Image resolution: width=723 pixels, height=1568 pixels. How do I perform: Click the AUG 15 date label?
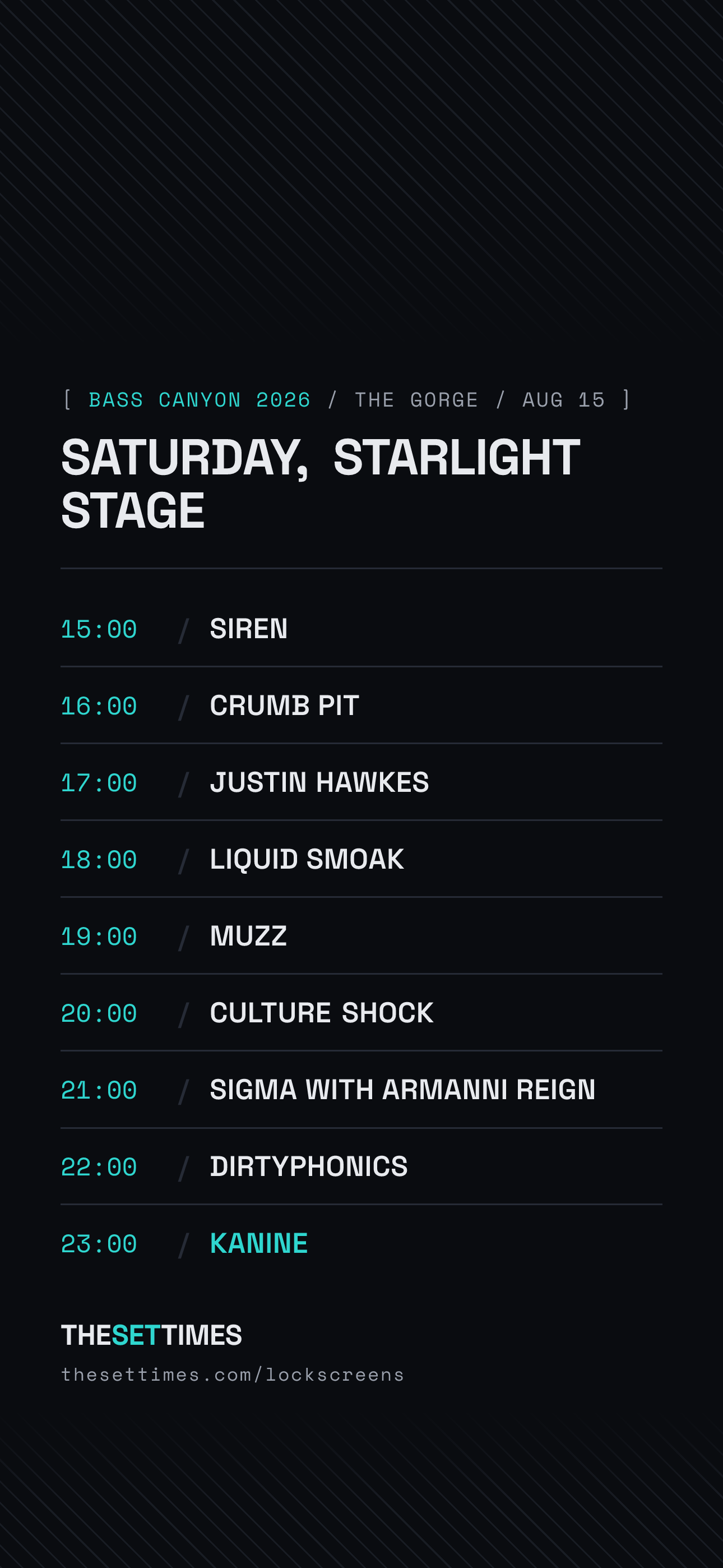tap(564, 400)
